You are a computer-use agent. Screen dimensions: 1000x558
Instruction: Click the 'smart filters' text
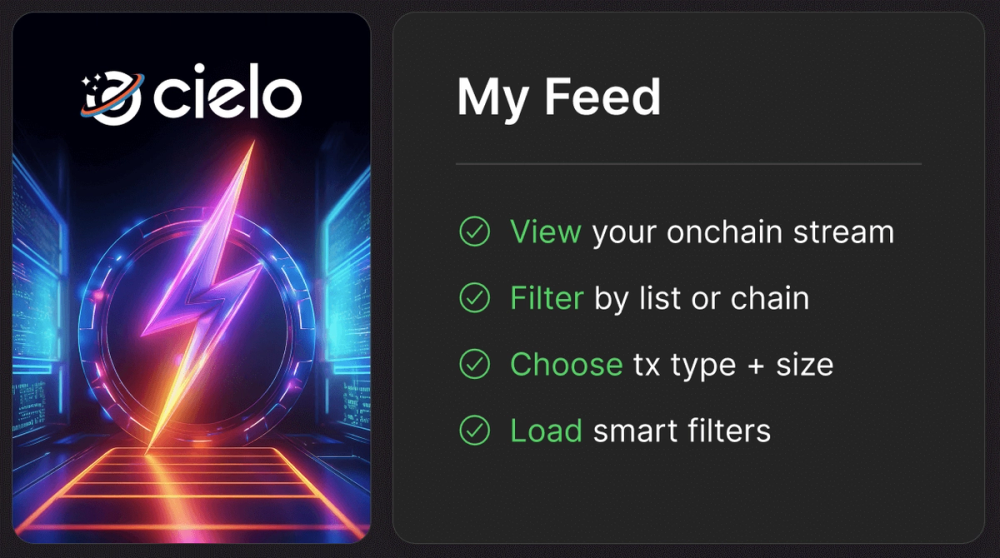click(x=682, y=430)
